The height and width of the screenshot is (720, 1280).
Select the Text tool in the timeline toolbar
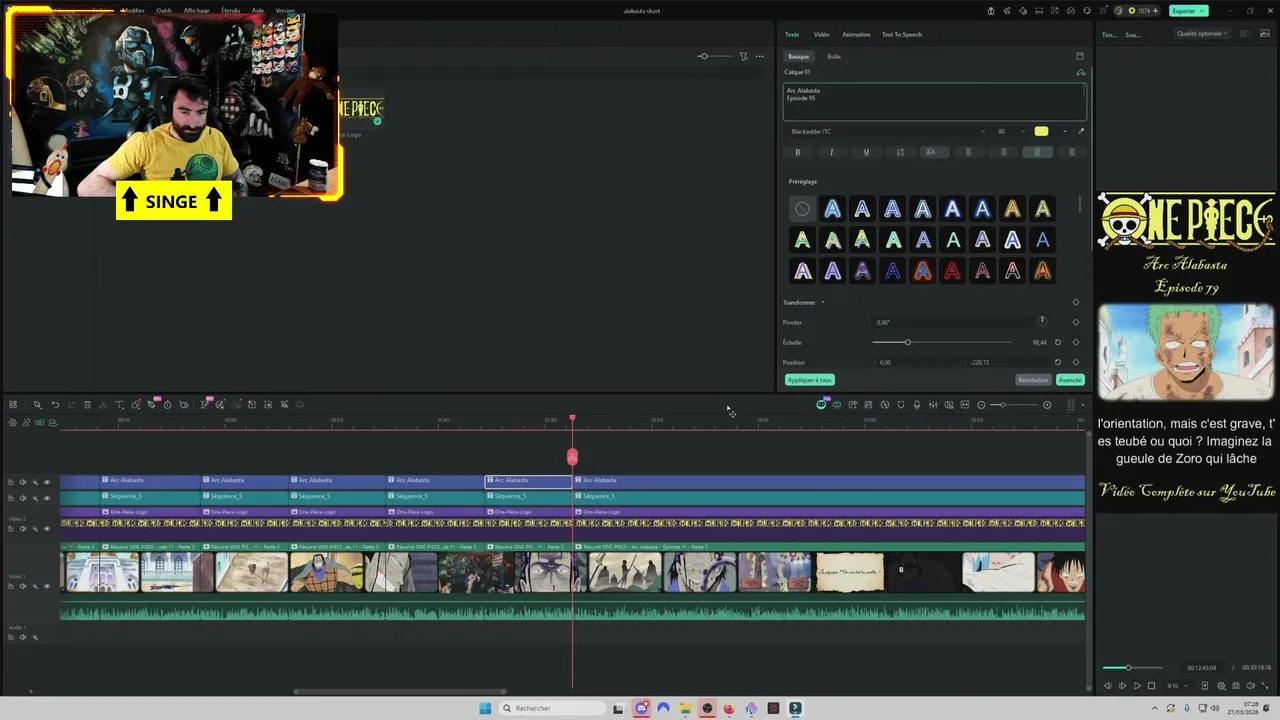pos(119,405)
